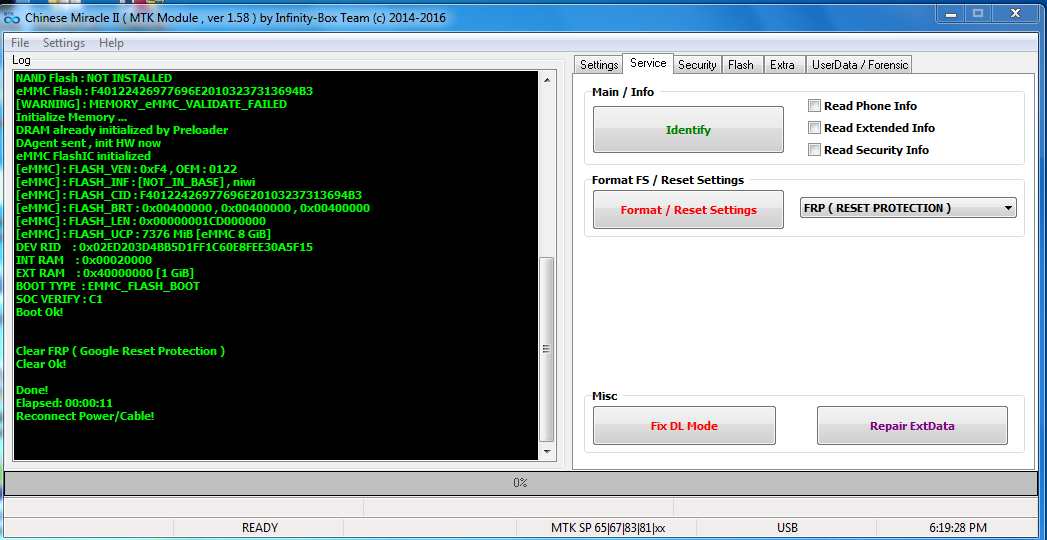Viewport: 1047px width, 540px height.
Task: Click the log scrollbar thumb
Action: click(546, 348)
